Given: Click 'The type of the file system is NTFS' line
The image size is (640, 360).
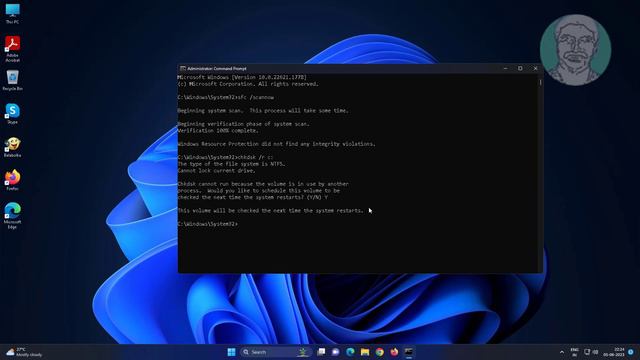Looking at the screenshot, I should tap(231, 164).
